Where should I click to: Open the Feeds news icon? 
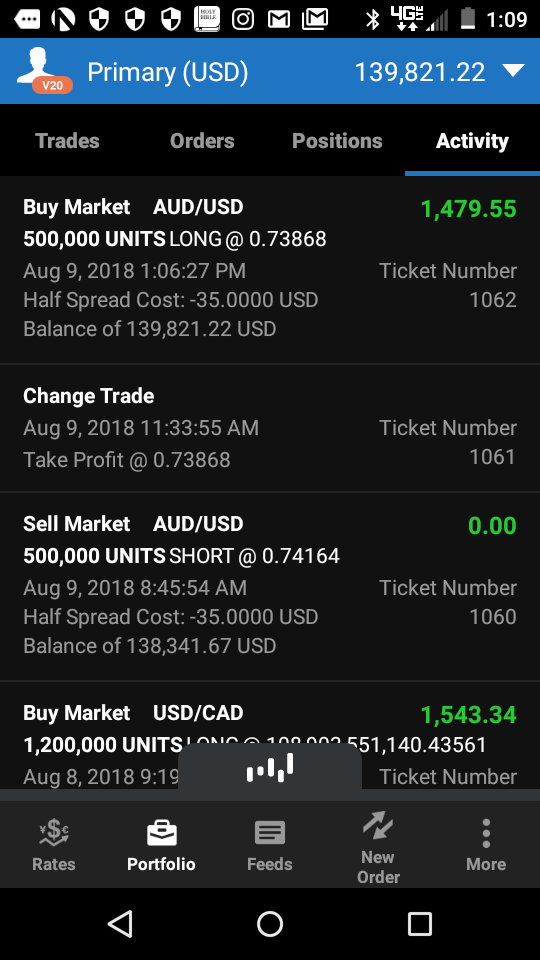(269, 833)
